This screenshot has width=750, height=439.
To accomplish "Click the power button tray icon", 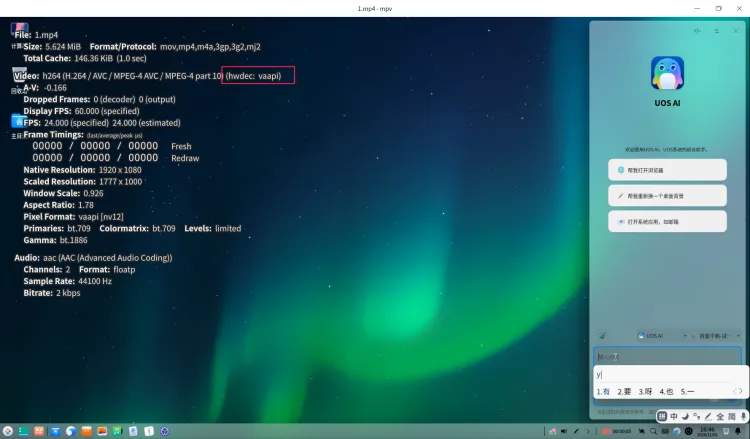I will [688, 431].
